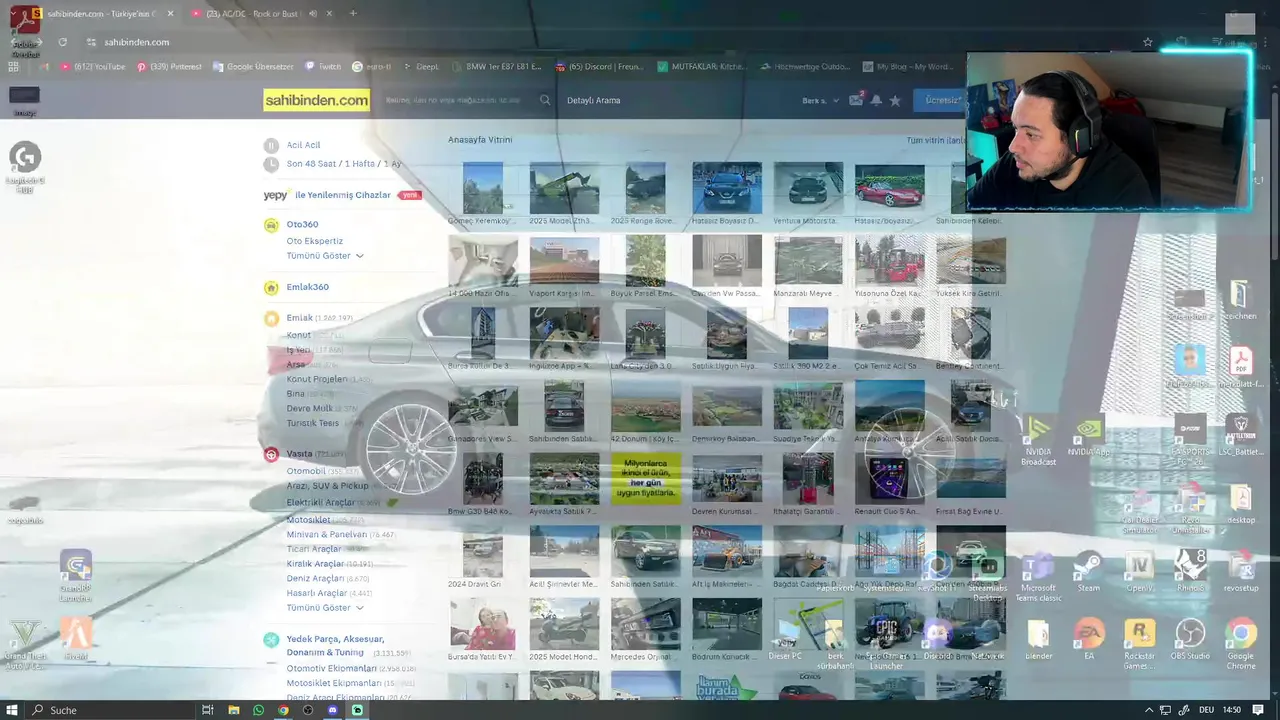The height and width of the screenshot is (720, 1280).
Task: Open NVIDIA Broadcast desktop icon
Action: 1038,441
